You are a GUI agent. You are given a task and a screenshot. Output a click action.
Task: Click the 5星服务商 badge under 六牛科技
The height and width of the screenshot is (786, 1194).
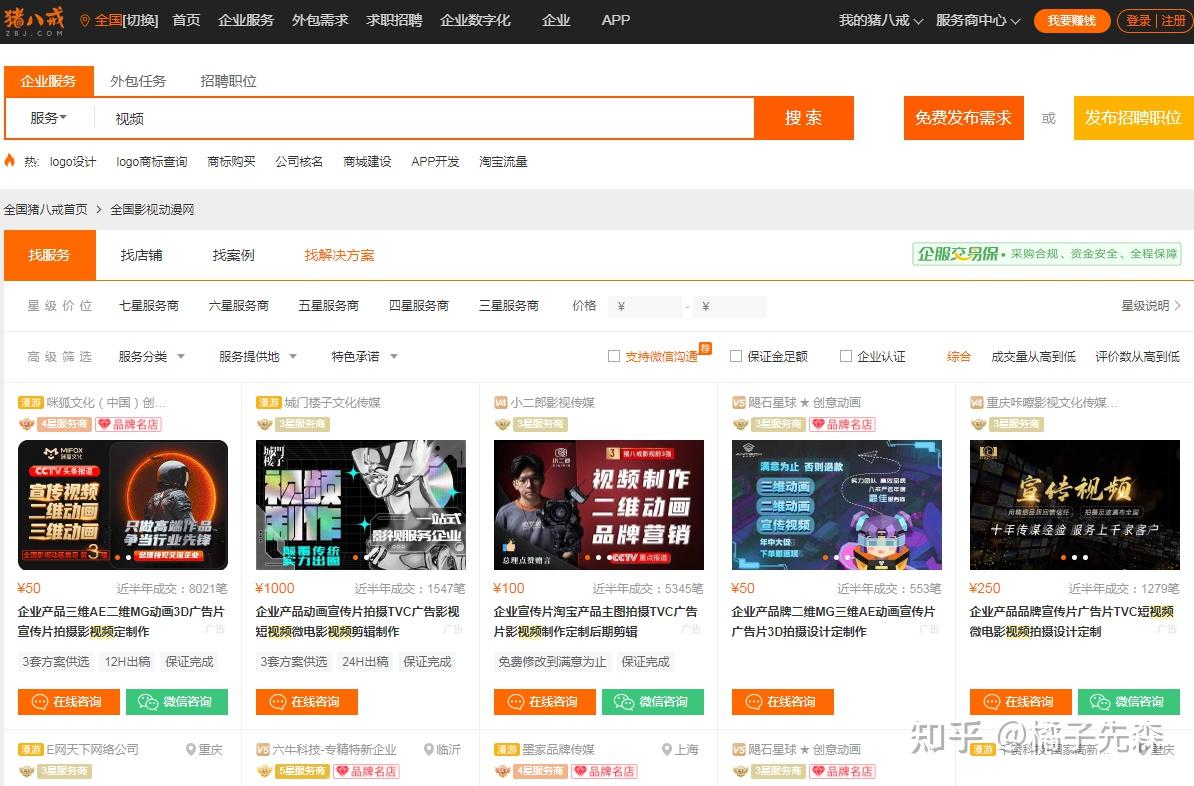[302, 772]
